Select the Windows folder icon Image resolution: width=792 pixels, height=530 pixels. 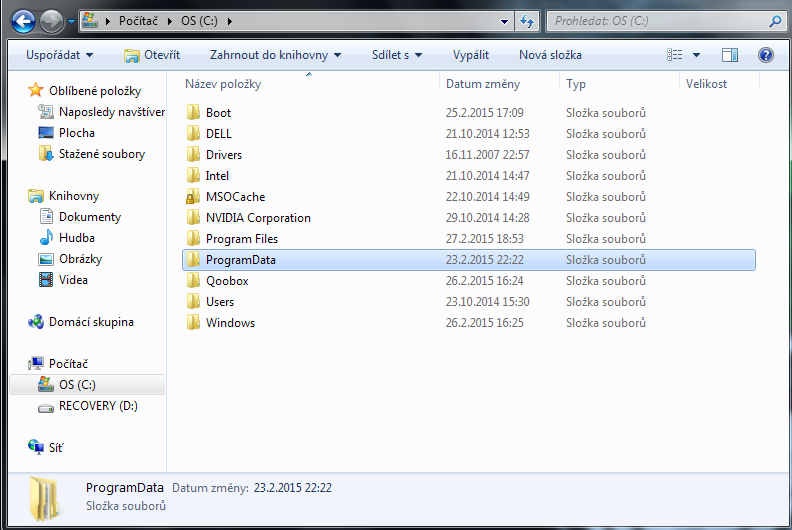coord(193,323)
